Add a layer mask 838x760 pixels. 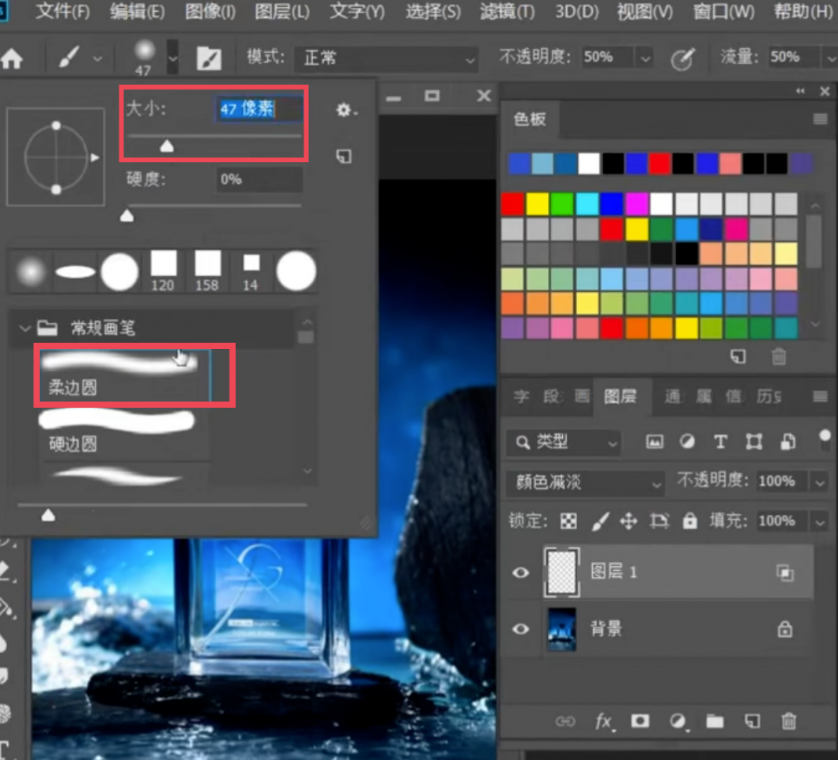(640, 721)
